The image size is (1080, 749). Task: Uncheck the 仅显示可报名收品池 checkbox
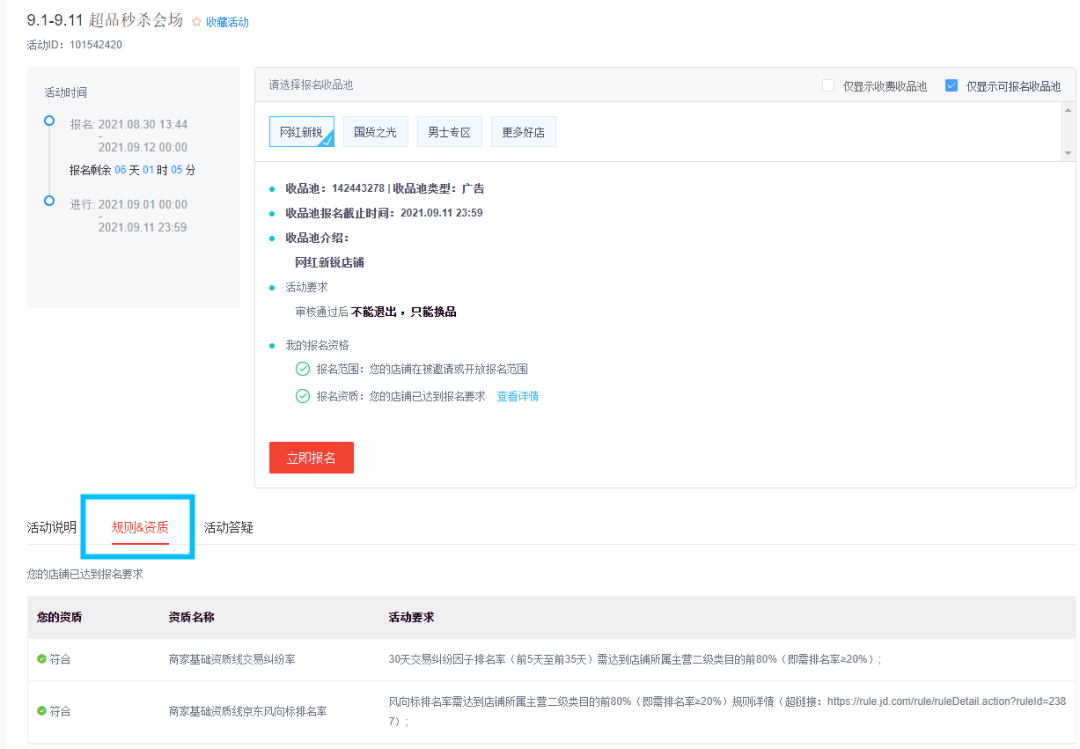(951, 86)
